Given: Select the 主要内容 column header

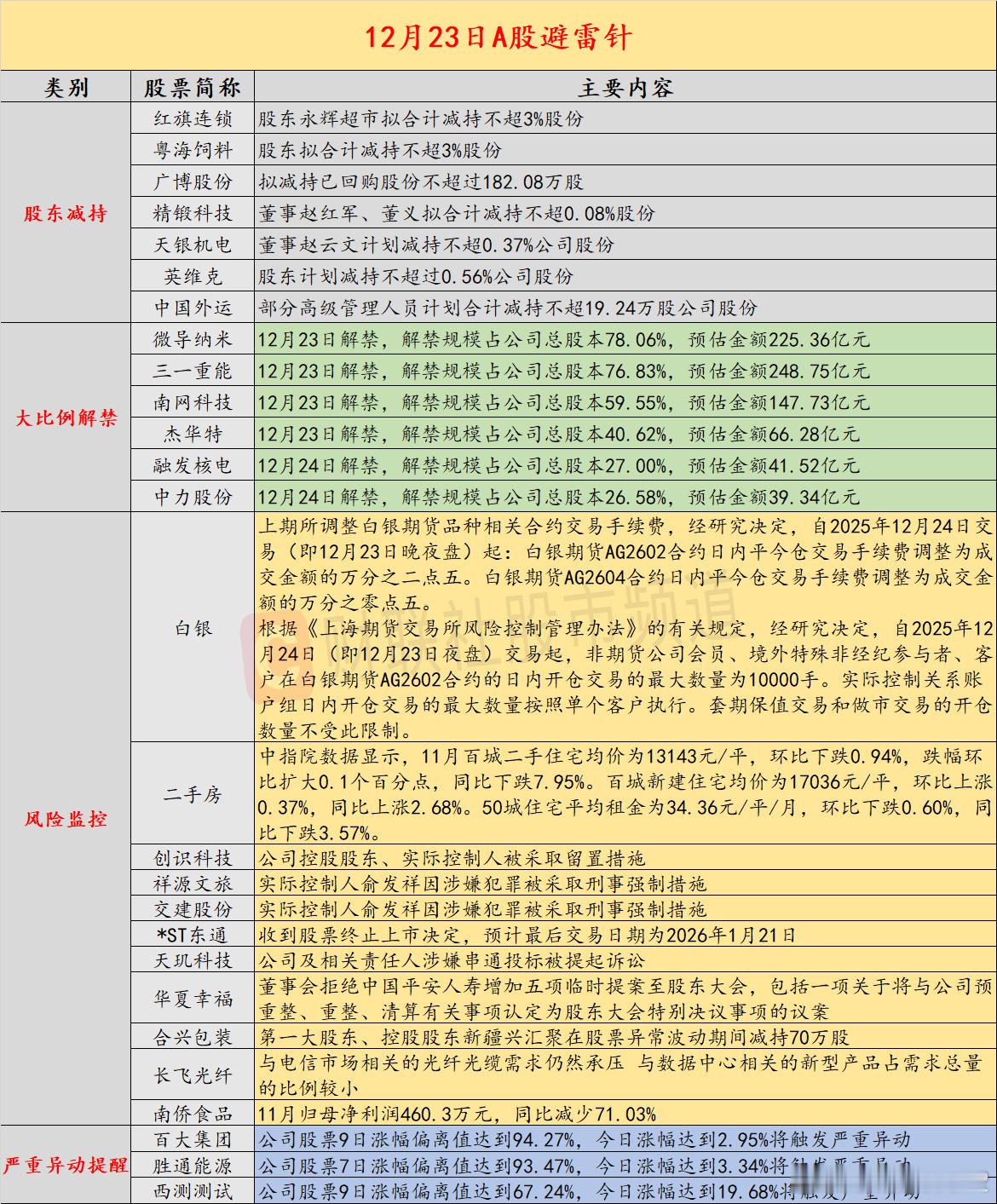Looking at the screenshot, I should tap(625, 85).
